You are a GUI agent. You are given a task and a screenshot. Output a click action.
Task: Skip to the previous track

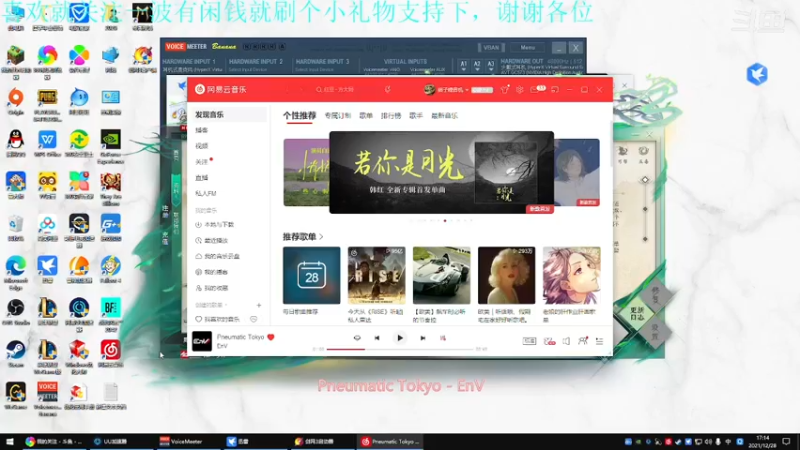coord(377,338)
